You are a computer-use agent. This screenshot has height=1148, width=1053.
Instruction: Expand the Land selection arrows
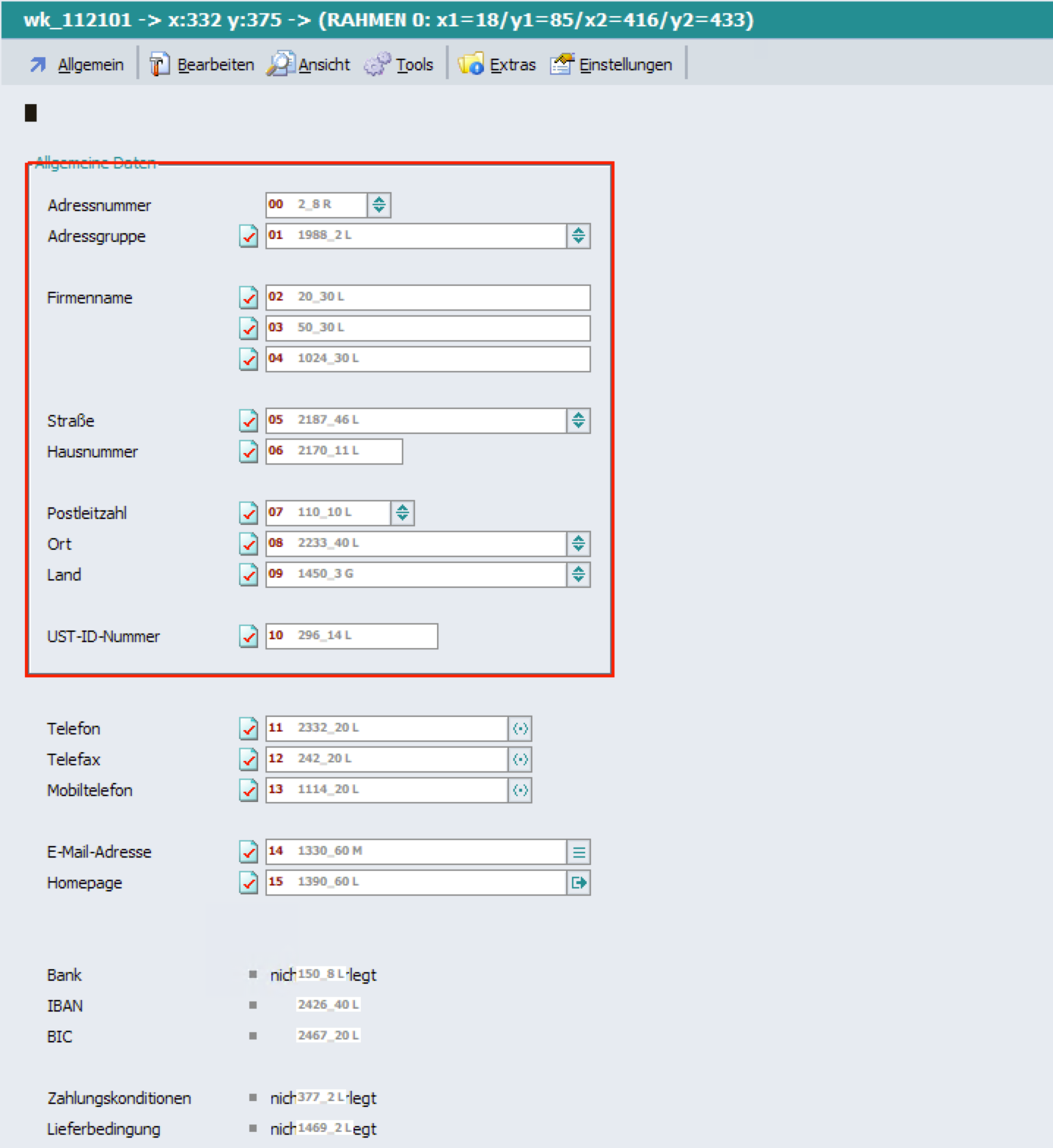click(x=579, y=575)
